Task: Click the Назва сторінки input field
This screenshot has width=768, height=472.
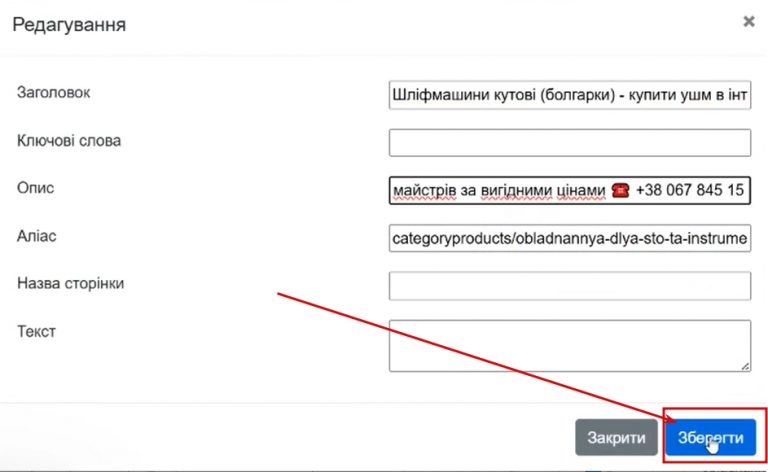Action: [x=570, y=285]
